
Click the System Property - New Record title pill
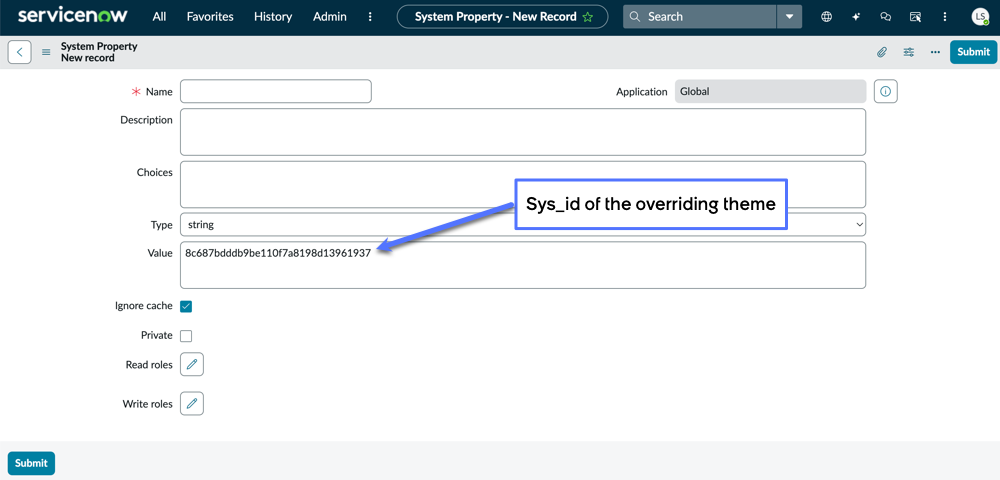(x=503, y=17)
